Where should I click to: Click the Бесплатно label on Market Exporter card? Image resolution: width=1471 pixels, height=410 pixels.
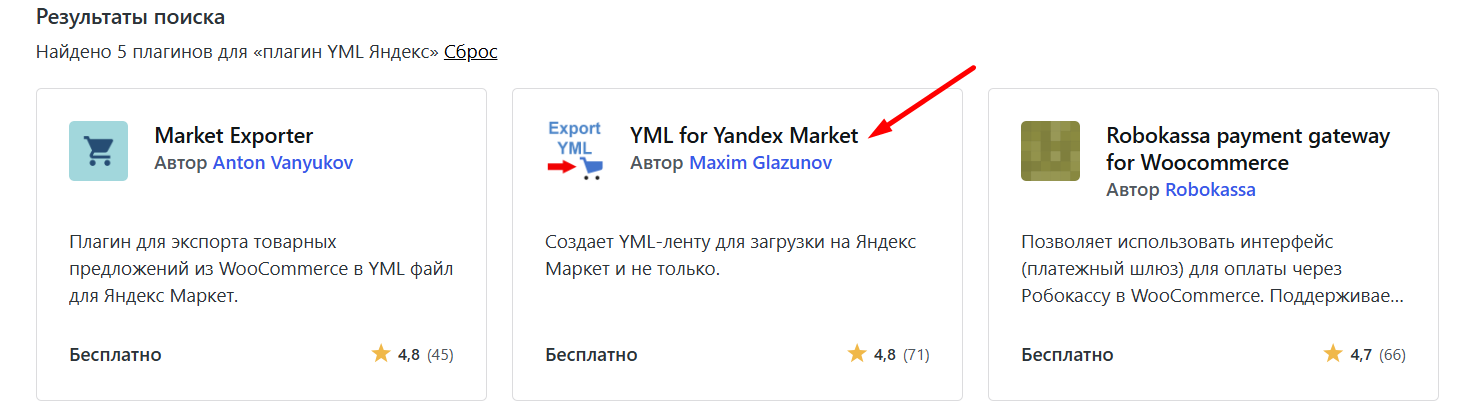(x=115, y=354)
